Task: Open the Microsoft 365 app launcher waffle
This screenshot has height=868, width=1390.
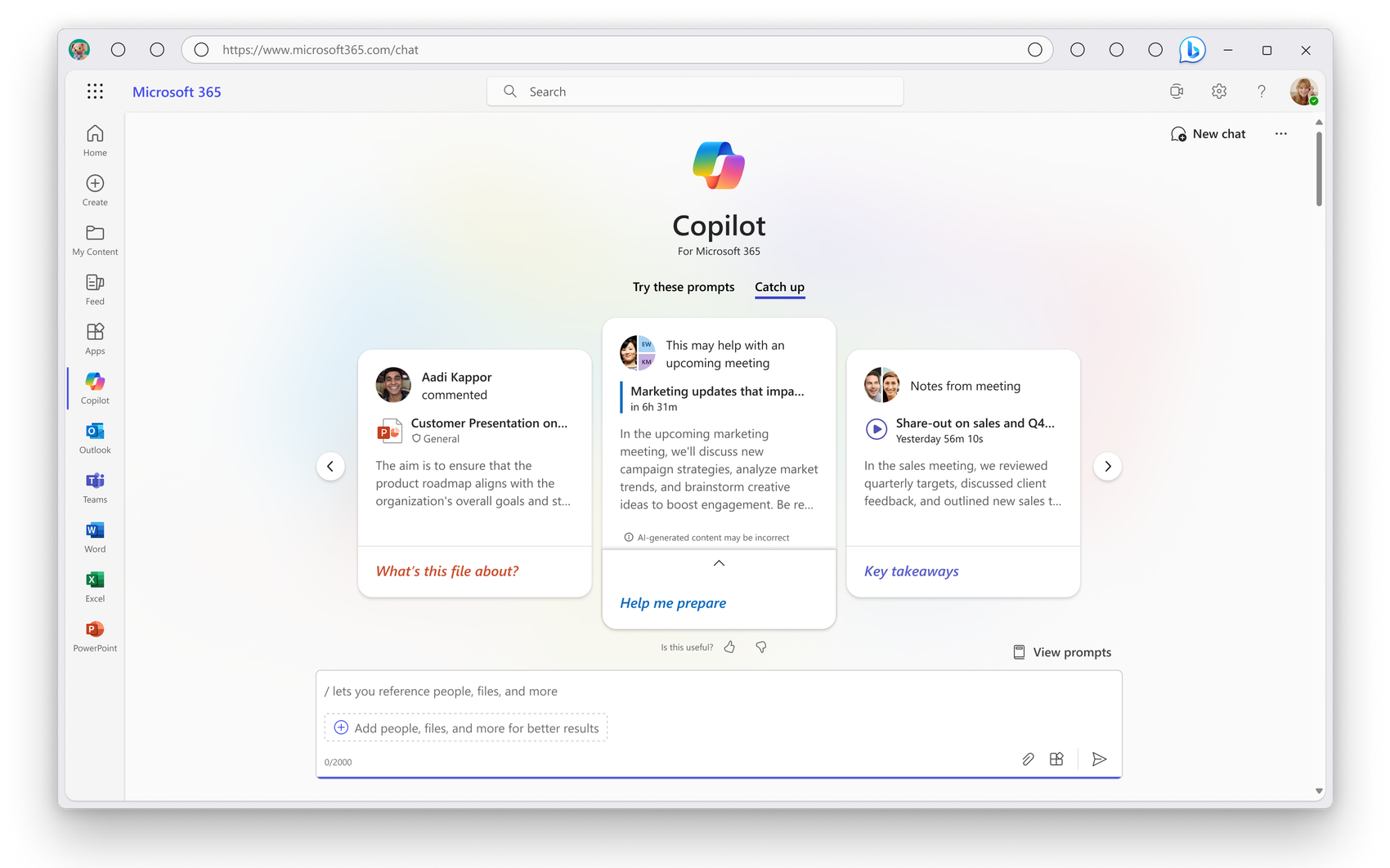Action: pyautogui.click(x=95, y=91)
